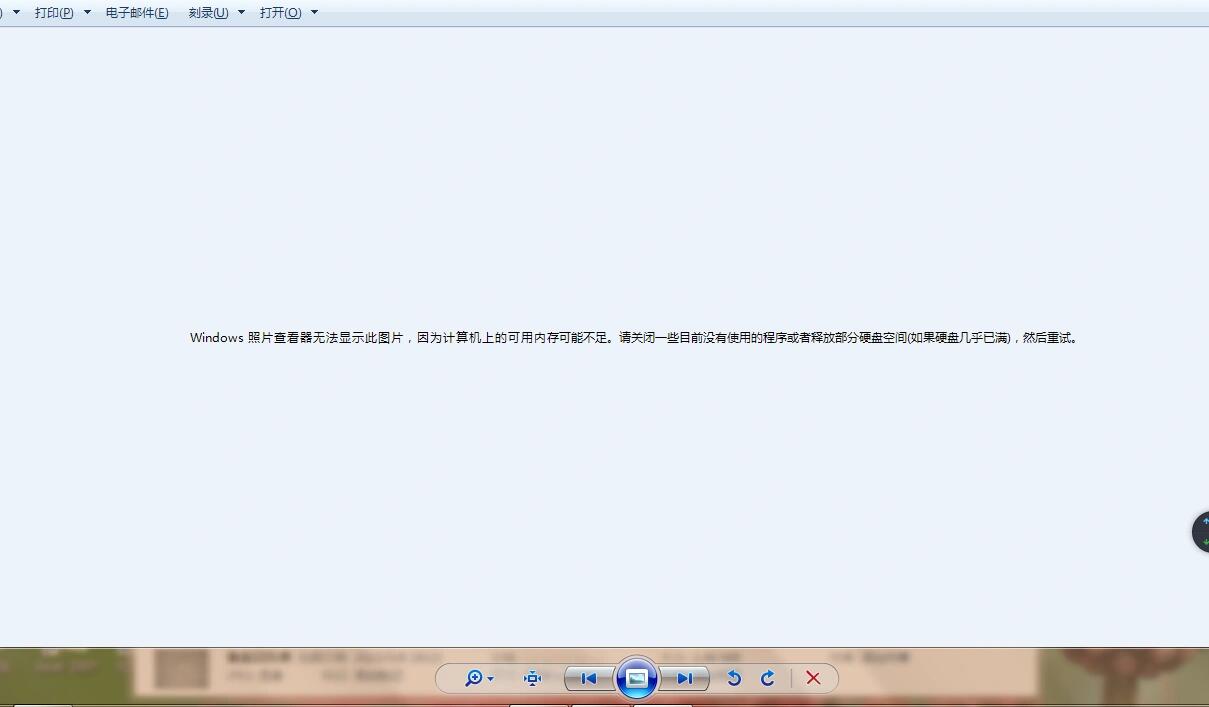Skip to the next picture
Image resolution: width=1209 pixels, height=707 pixels.
[685, 678]
